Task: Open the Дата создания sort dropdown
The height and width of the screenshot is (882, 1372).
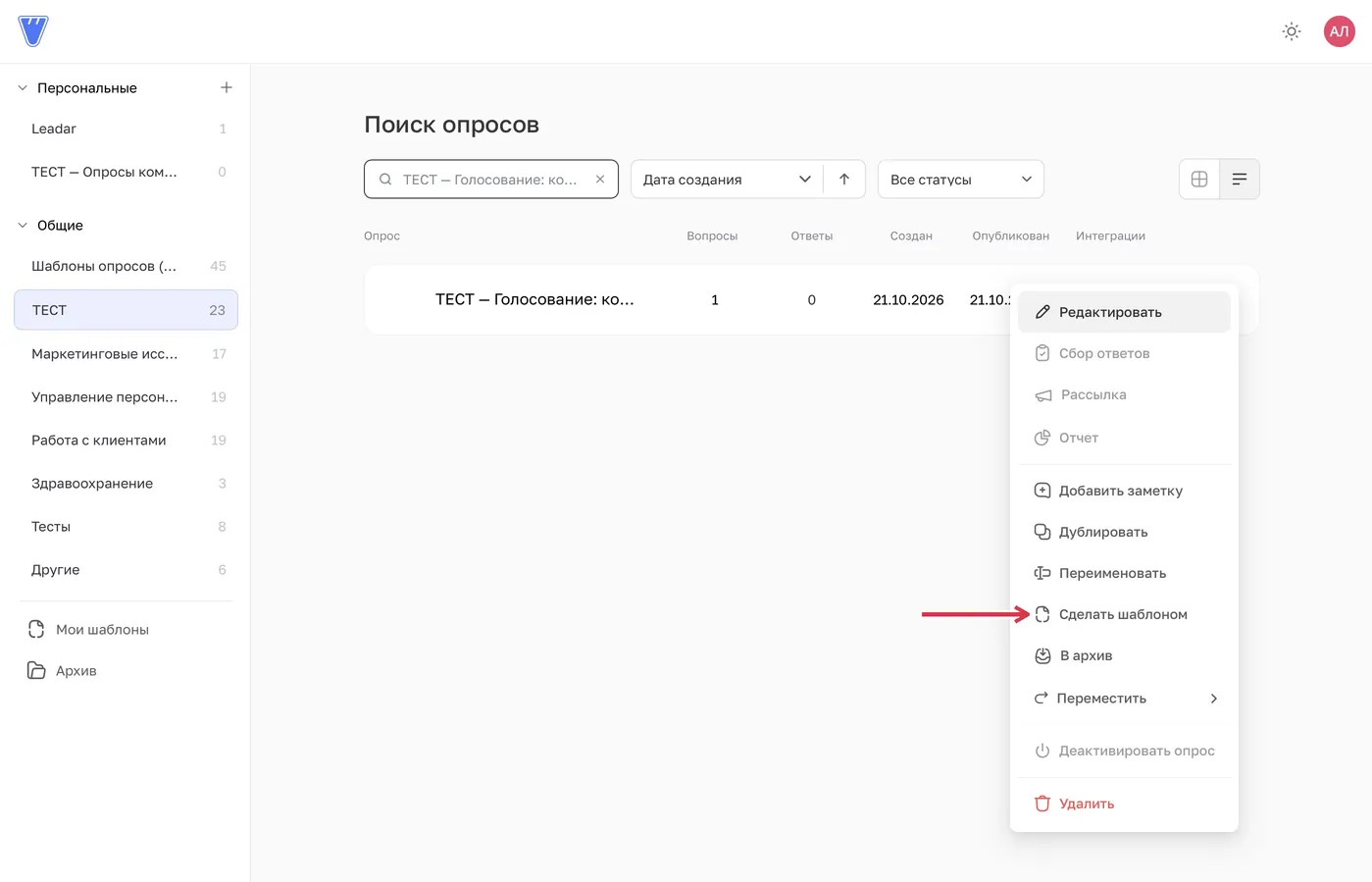Action: 727,179
